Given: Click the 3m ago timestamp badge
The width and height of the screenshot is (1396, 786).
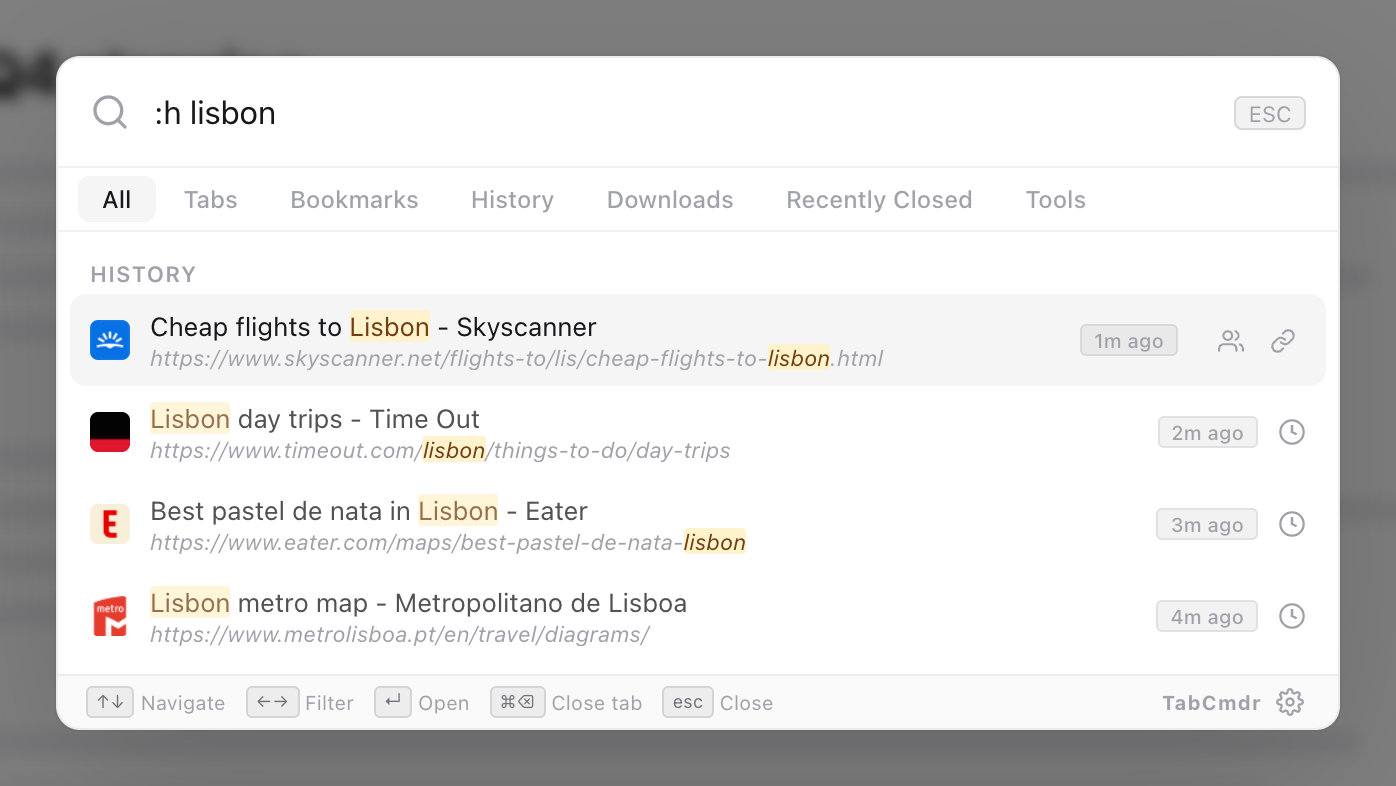Looking at the screenshot, I should click(x=1207, y=525).
